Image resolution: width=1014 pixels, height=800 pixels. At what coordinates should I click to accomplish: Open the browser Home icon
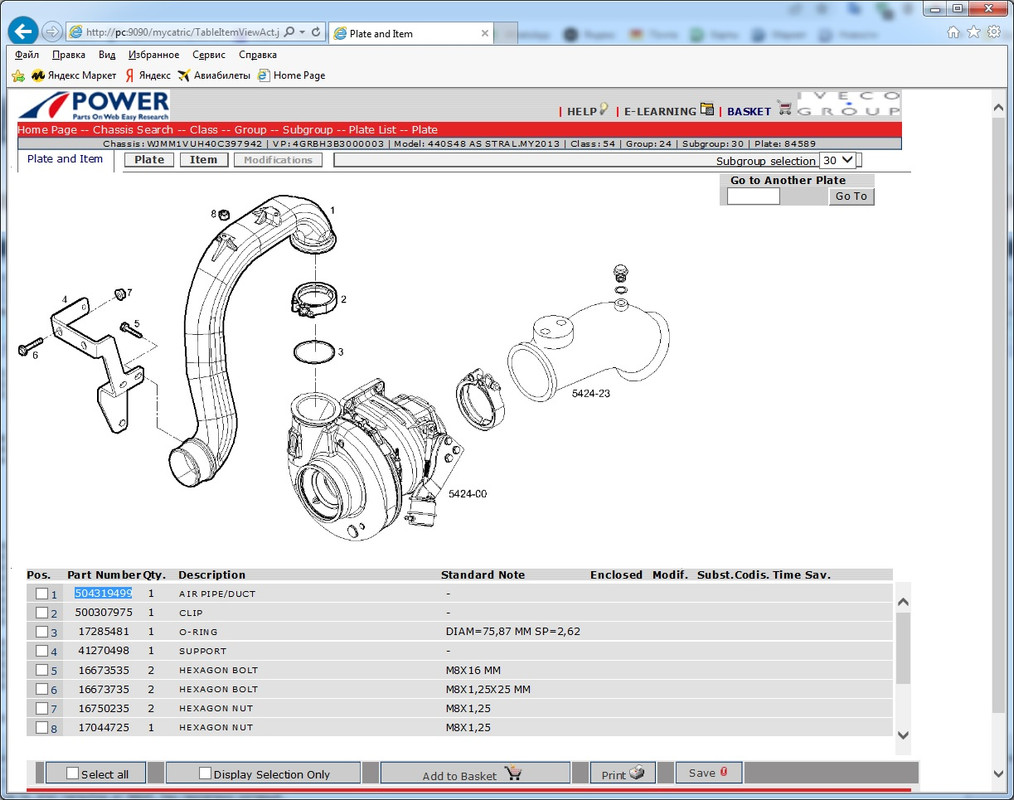[x=953, y=32]
